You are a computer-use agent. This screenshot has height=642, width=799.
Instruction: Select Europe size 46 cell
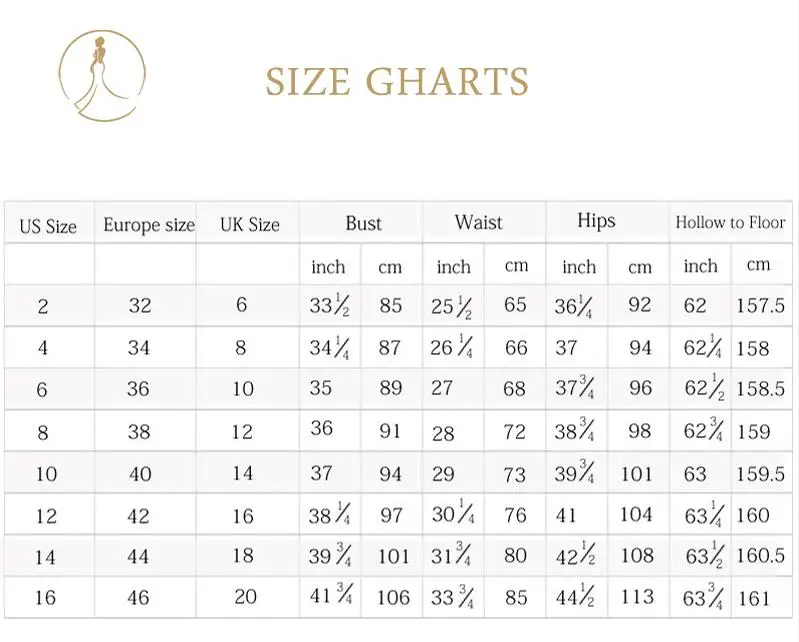pos(139,597)
